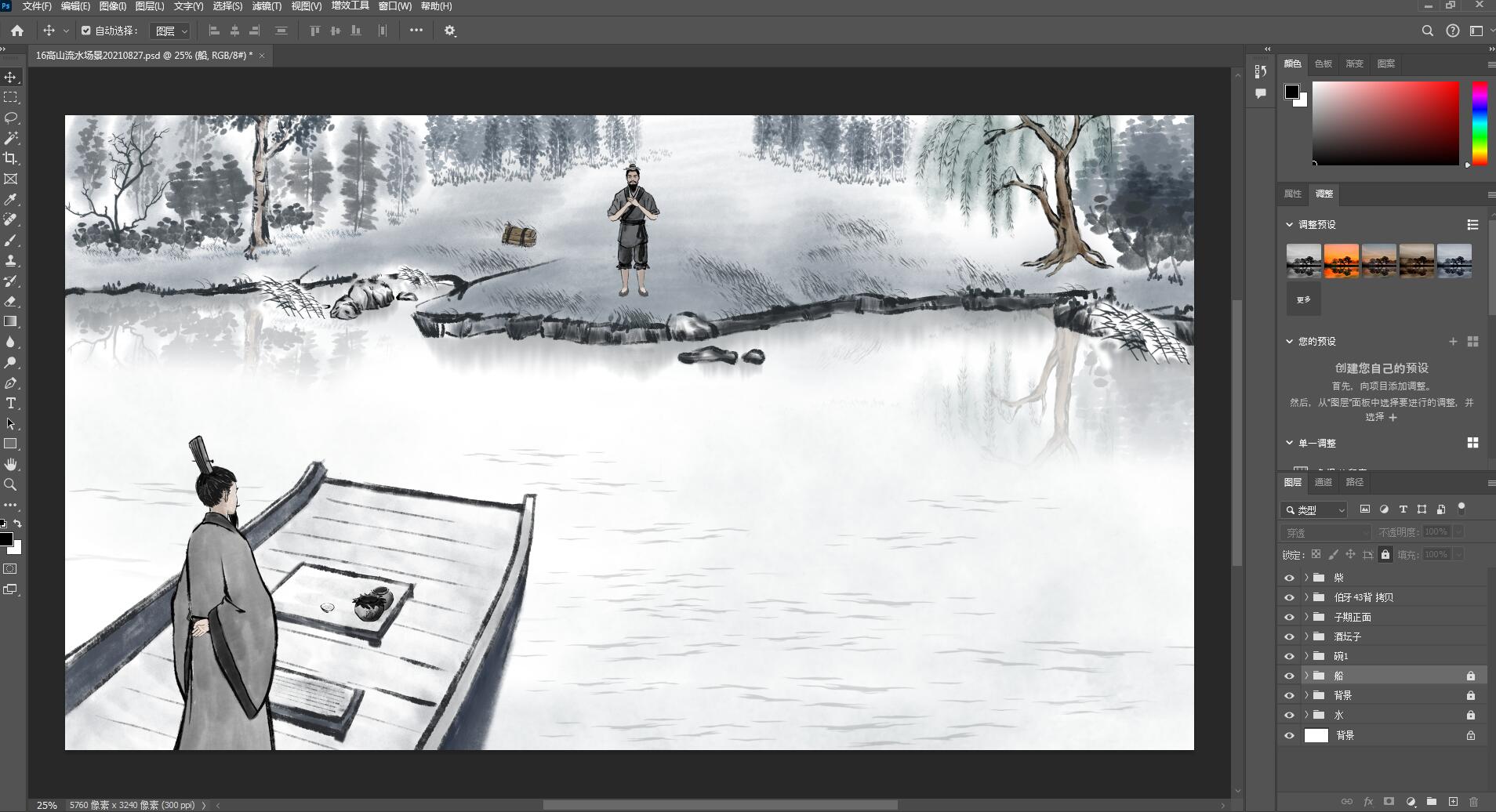Select the Frame tool

(11, 179)
